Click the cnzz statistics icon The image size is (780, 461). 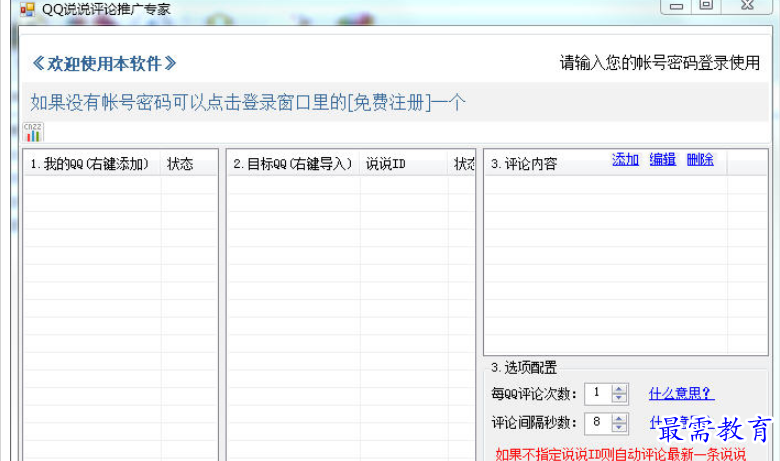pyautogui.click(x=33, y=132)
